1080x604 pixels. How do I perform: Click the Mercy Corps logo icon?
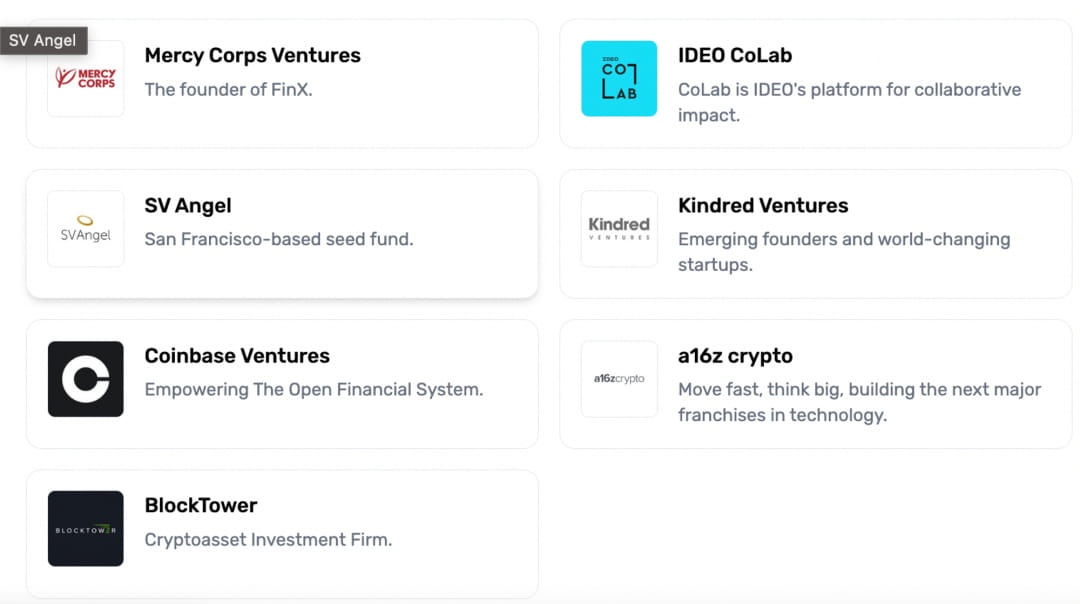86,79
